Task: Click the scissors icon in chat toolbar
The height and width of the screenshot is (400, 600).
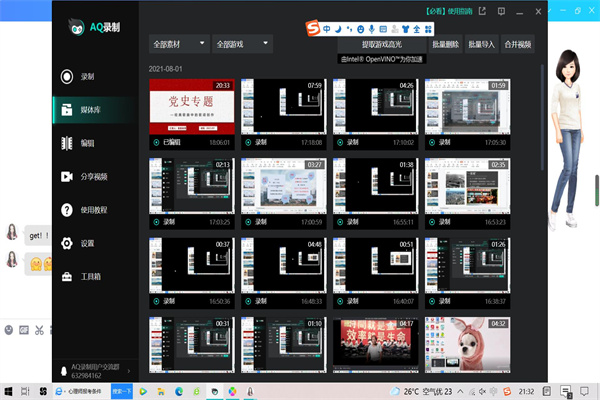Action: [38, 329]
